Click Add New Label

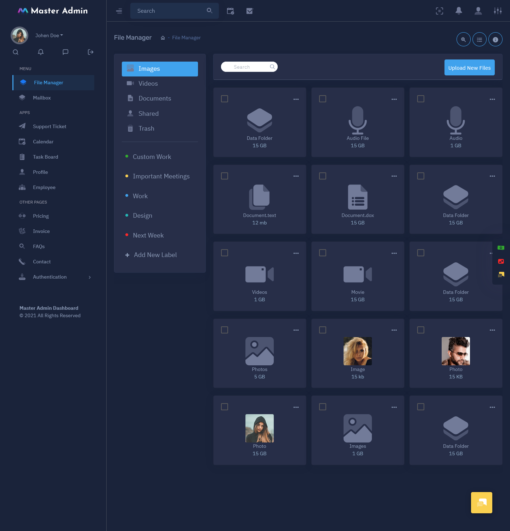click(x=151, y=255)
